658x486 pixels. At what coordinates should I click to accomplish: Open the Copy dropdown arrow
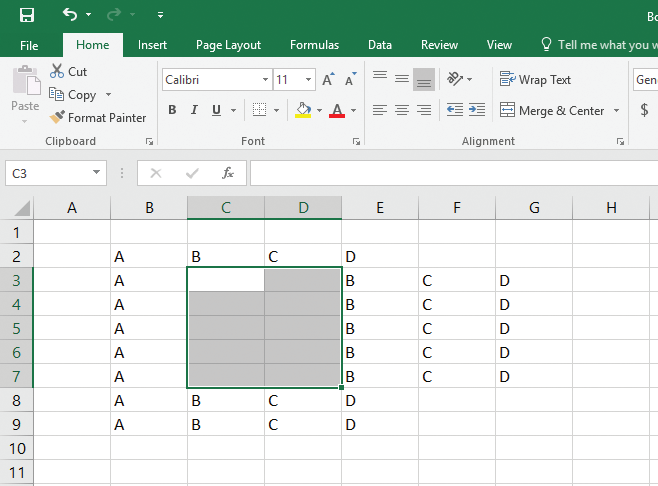click(108, 94)
